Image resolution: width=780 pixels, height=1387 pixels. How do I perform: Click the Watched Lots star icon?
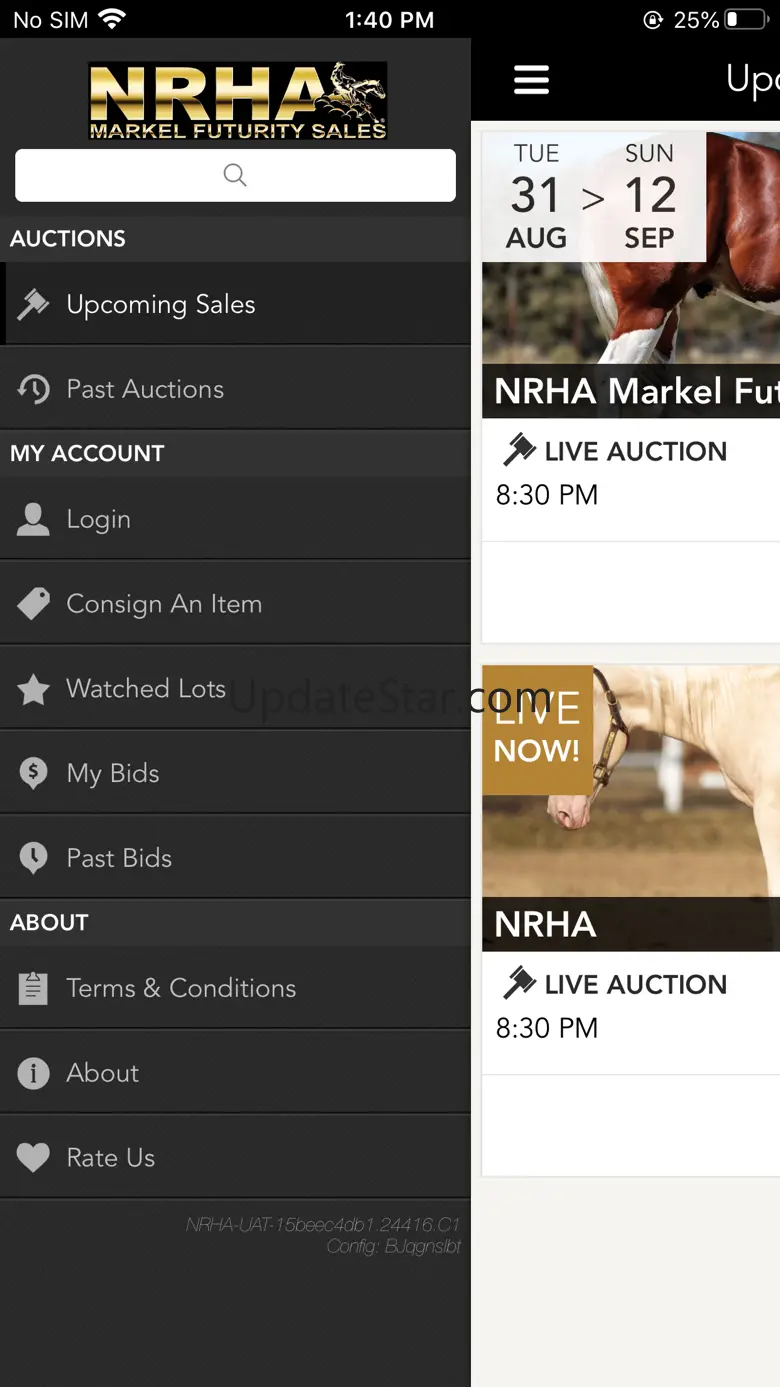coord(33,689)
